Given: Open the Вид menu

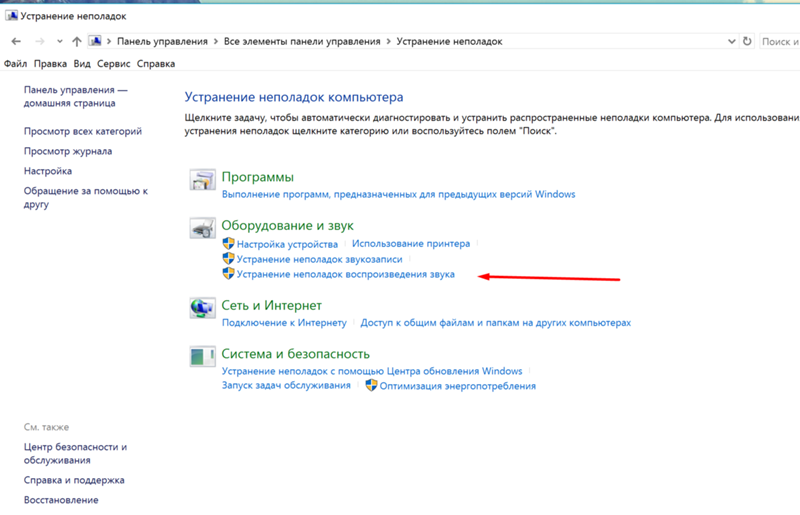Looking at the screenshot, I should [x=82, y=64].
